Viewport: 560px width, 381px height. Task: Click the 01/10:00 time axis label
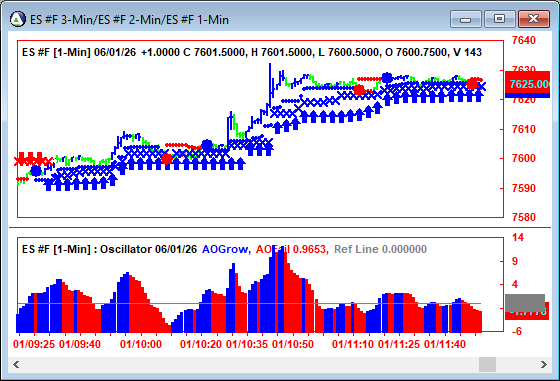(141, 345)
